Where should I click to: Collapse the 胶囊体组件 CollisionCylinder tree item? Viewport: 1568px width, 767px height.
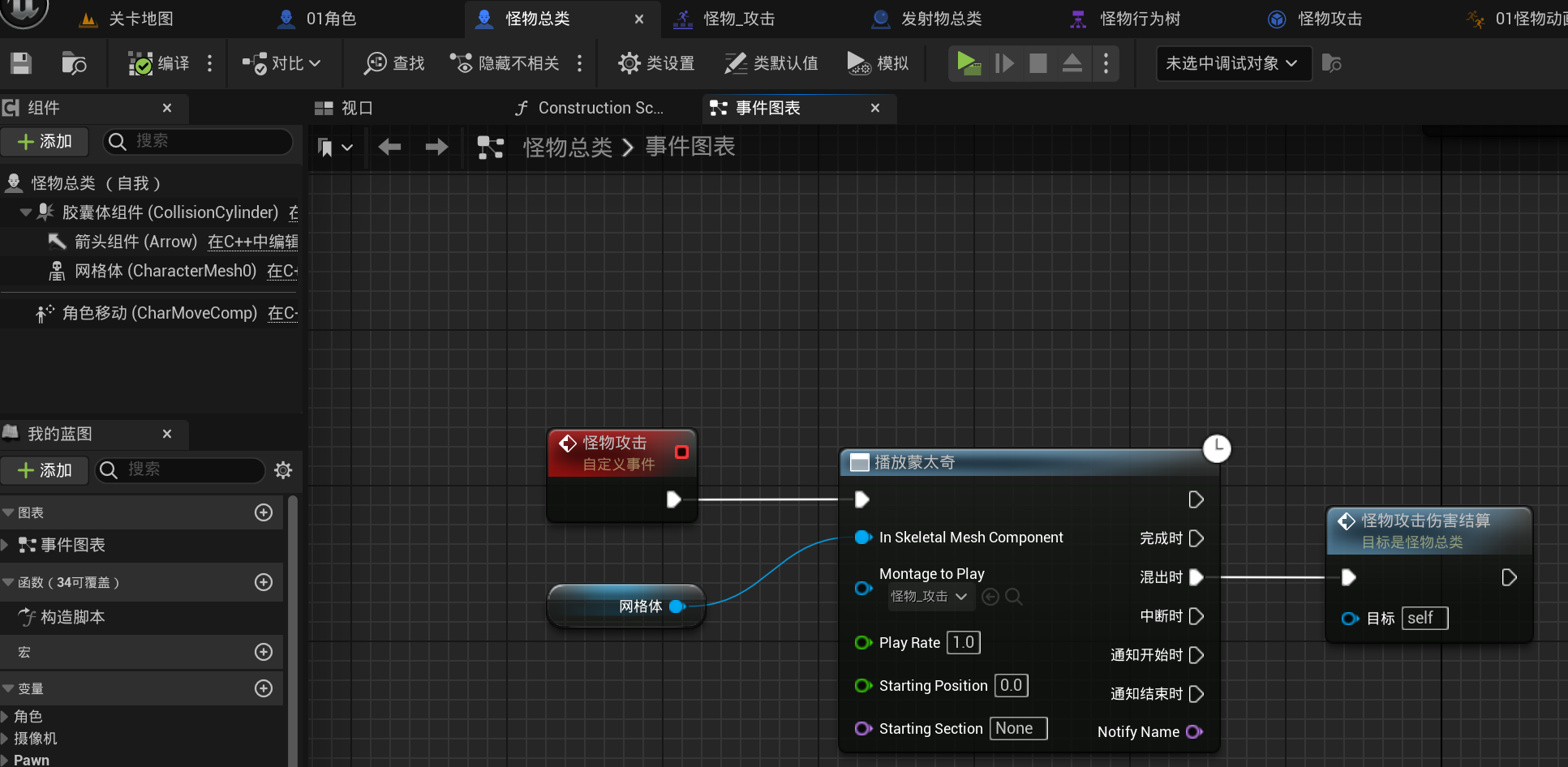pyautogui.click(x=26, y=212)
